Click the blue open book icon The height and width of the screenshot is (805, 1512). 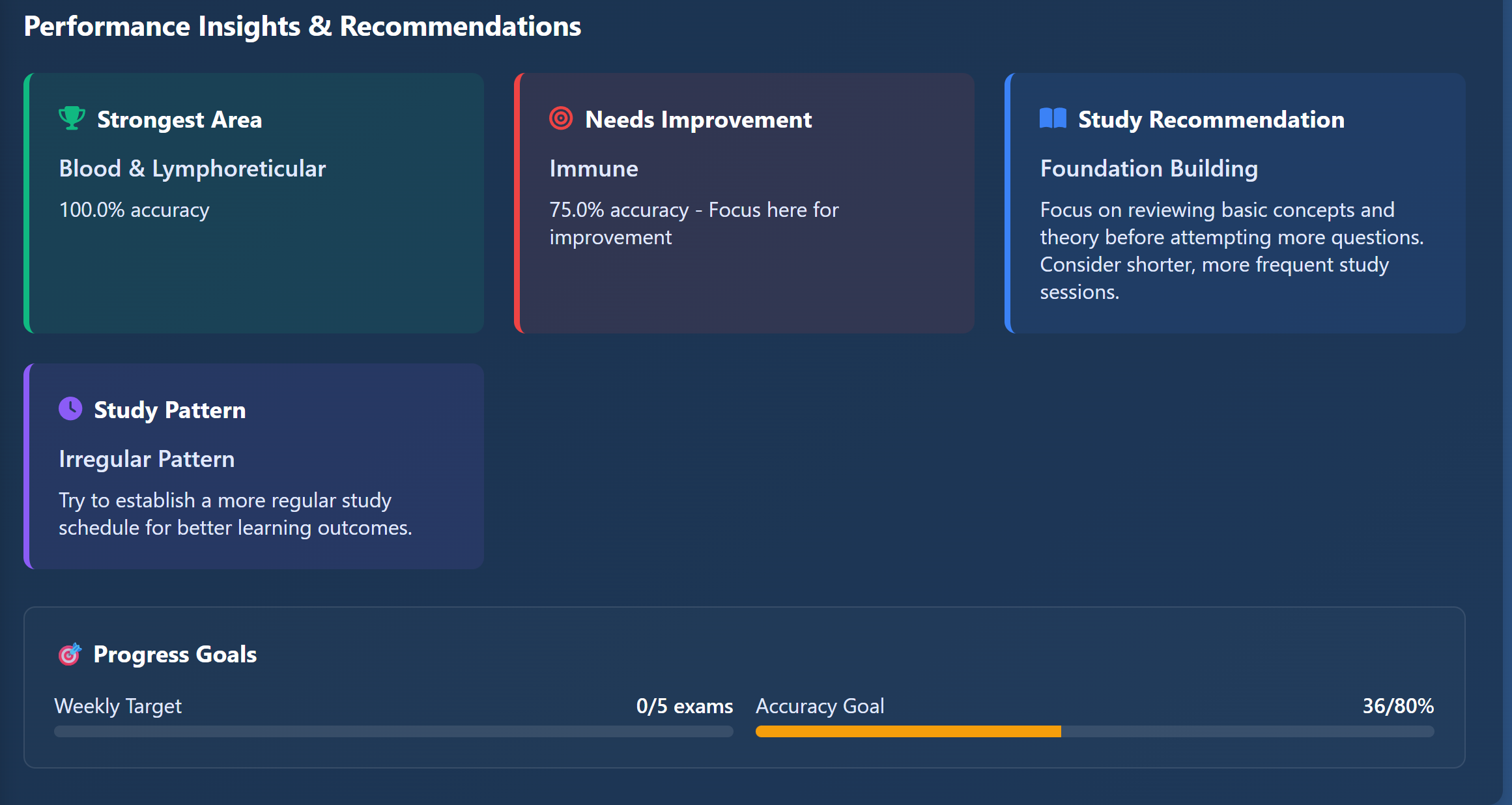coord(1053,119)
